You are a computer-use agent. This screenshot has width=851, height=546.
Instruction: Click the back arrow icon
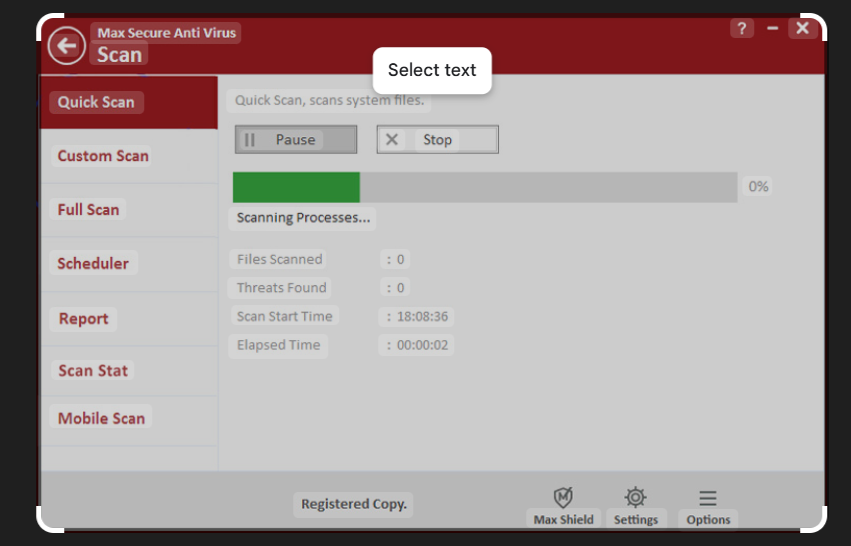click(66, 46)
